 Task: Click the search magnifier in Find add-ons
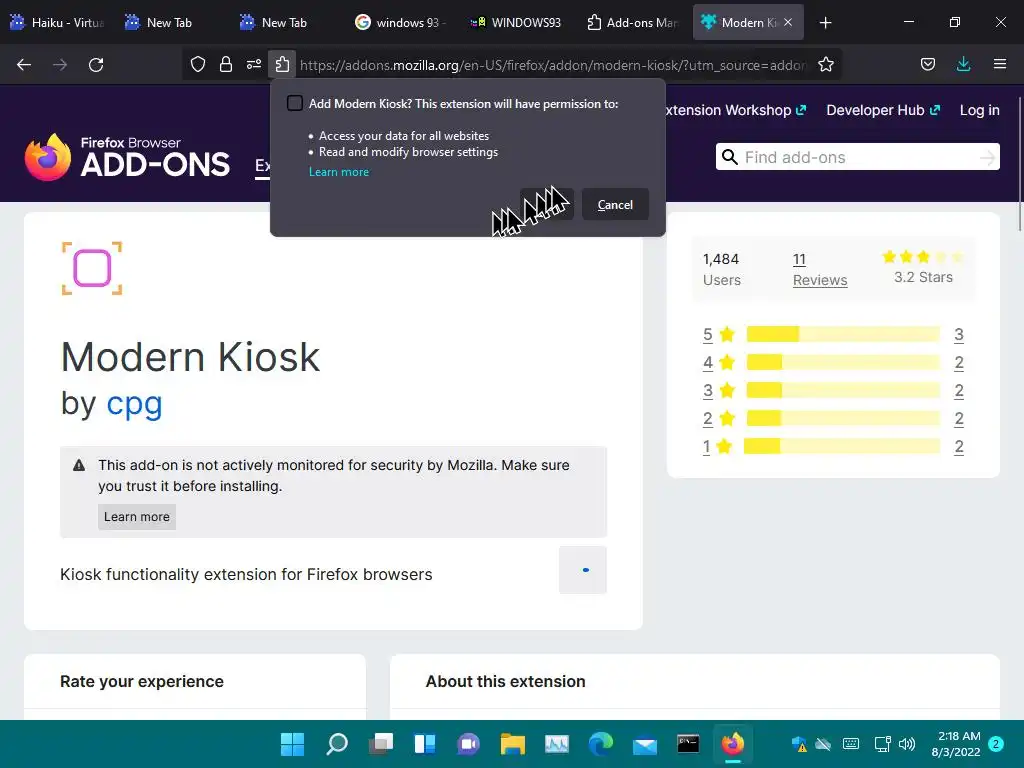tap(730, 157)
